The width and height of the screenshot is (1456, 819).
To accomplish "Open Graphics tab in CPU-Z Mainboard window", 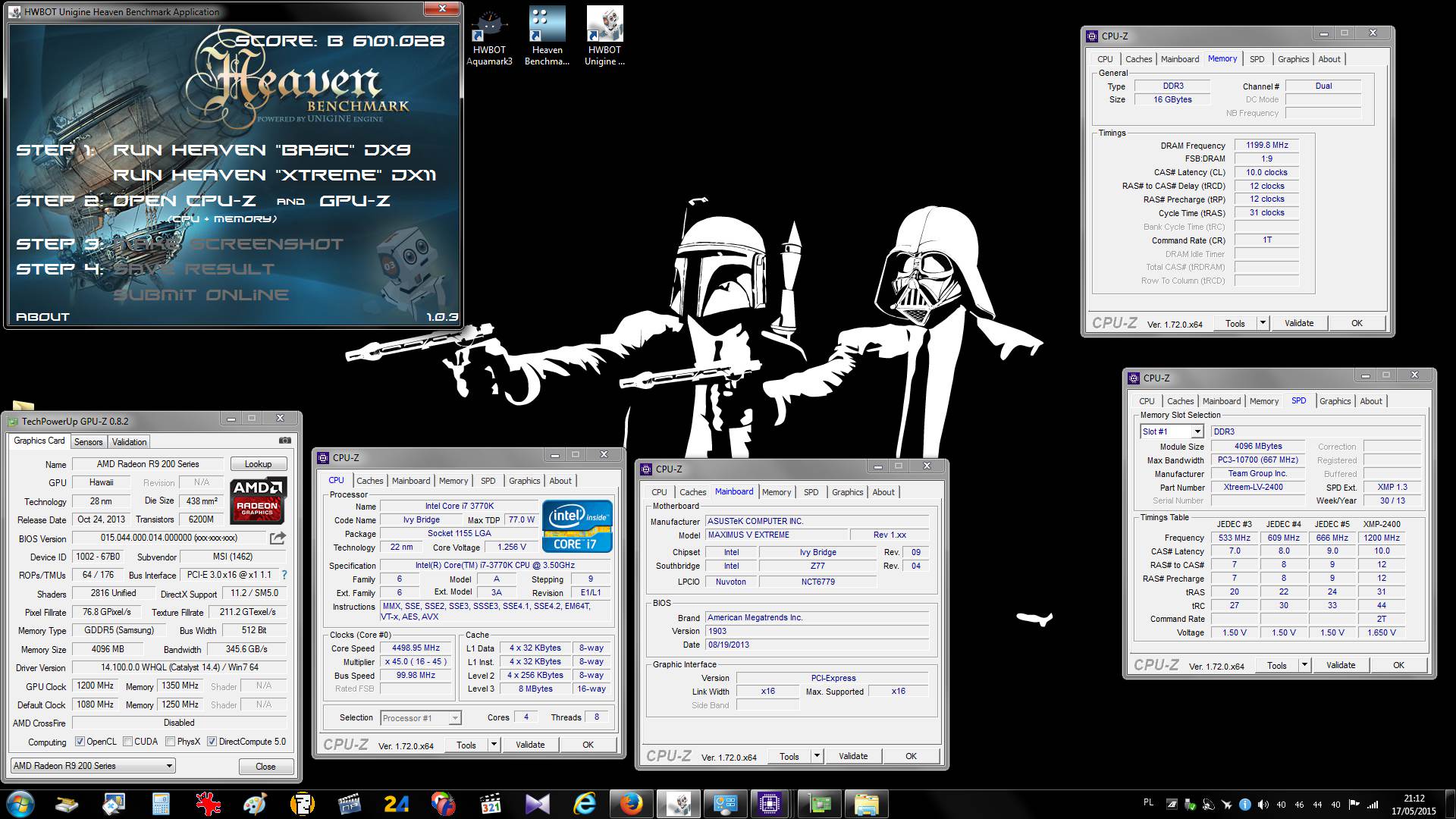I will click(847, 492).
